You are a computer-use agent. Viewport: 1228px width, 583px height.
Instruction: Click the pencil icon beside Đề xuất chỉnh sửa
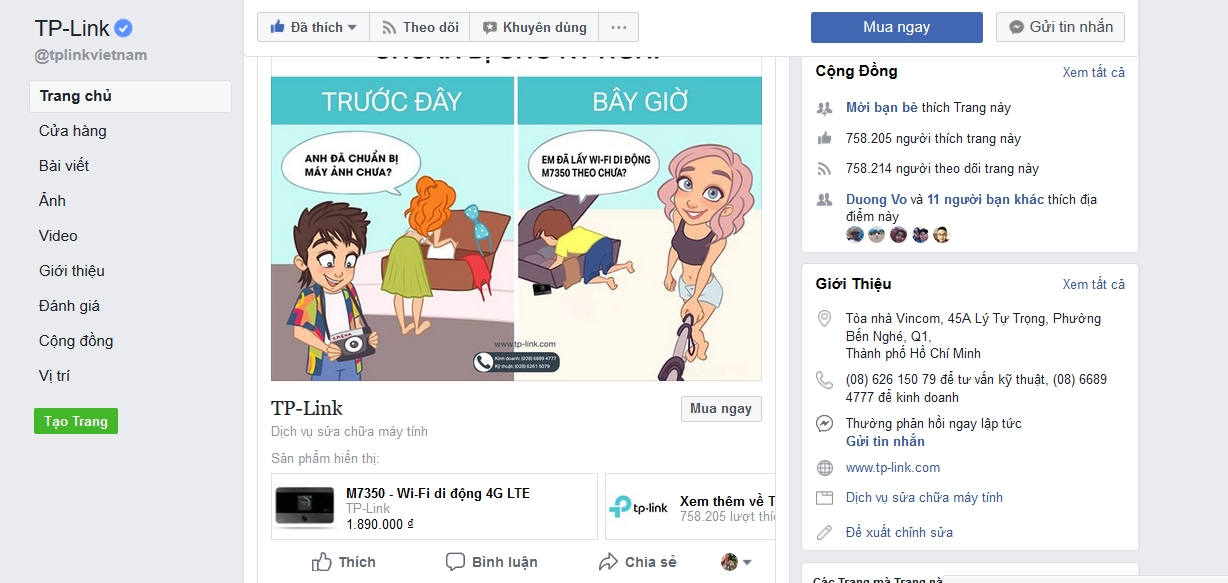pos(825,532)
